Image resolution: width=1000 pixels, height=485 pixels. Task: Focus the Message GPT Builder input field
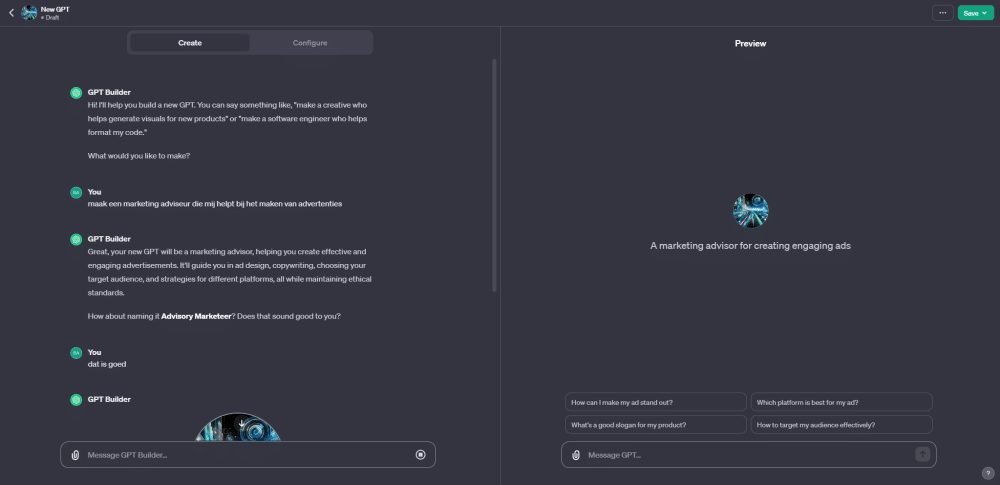coord(249,455)
